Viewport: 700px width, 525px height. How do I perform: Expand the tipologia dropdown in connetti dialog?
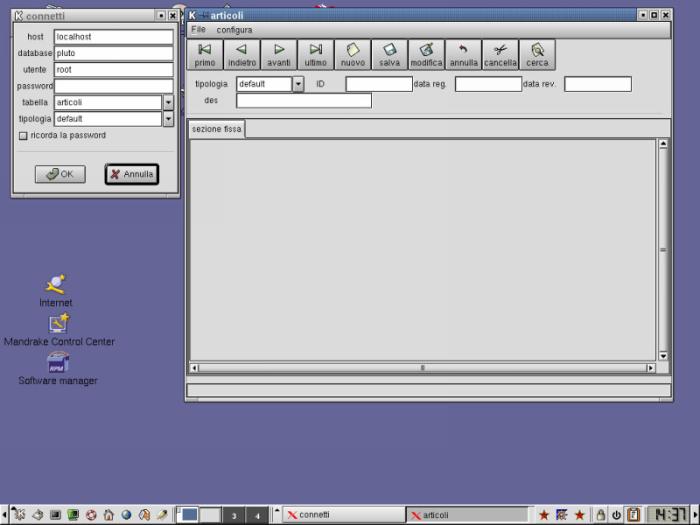click(168, 119)
